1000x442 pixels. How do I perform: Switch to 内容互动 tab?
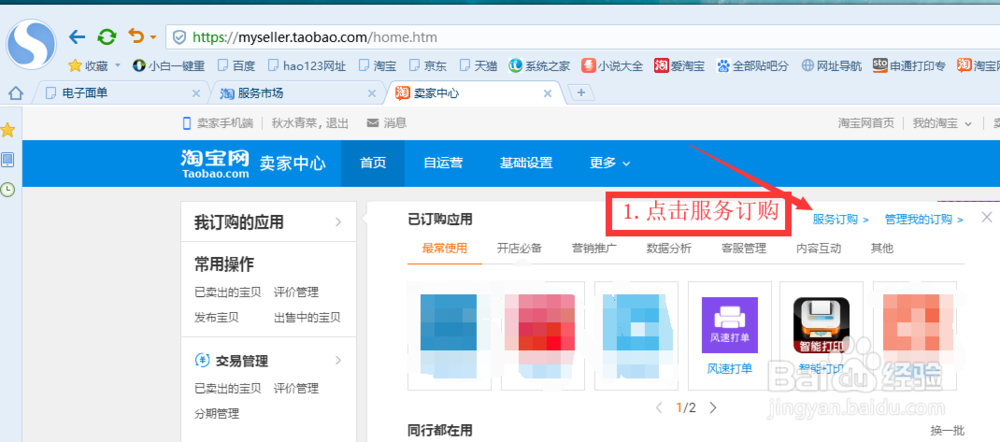pyautogui.click(x=819, y=249)
